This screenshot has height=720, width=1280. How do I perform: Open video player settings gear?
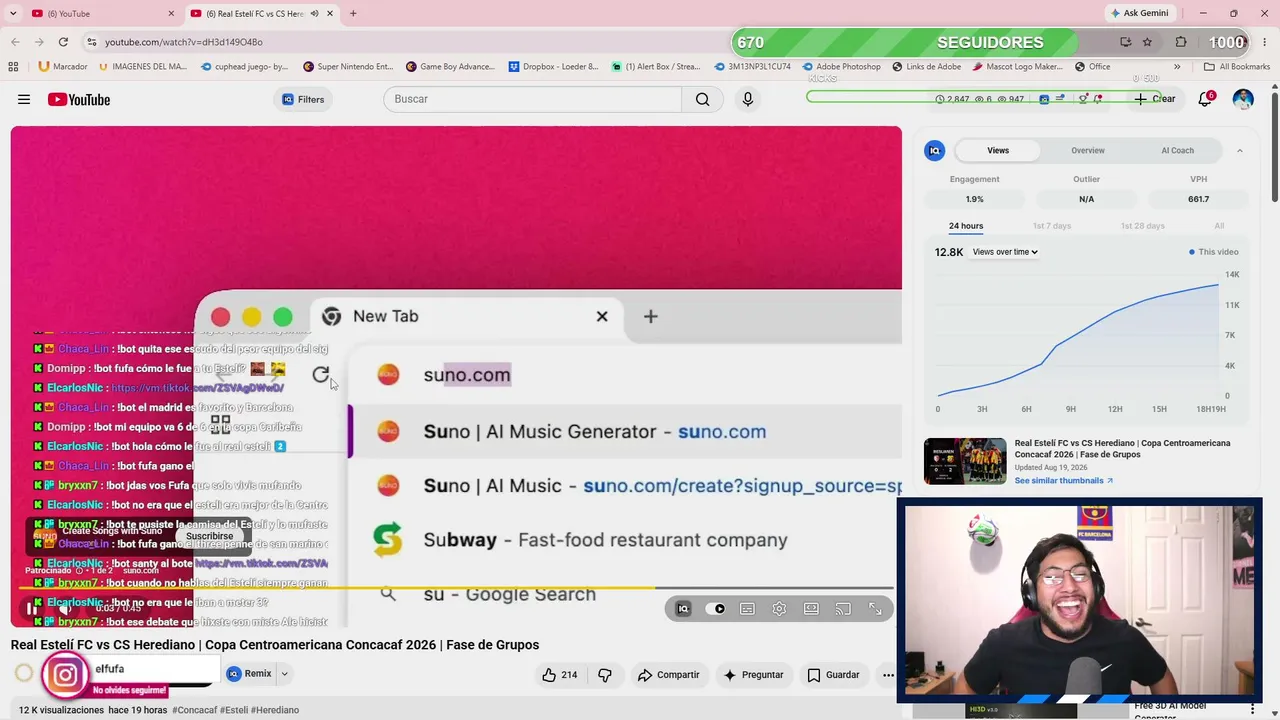(x=779, y=609)
